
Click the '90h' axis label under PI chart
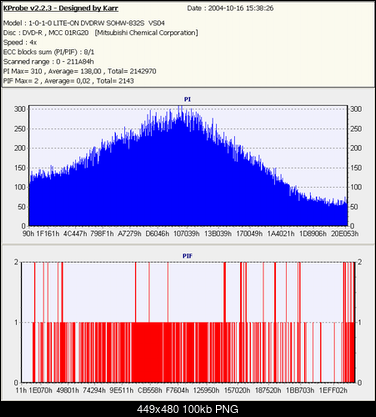(x=28, y=234)
